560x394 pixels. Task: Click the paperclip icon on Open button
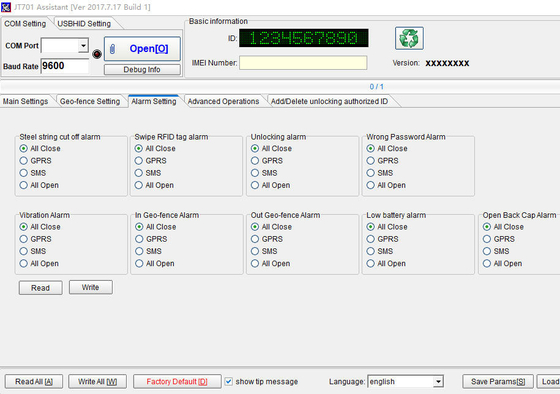[x=112, y=49]
